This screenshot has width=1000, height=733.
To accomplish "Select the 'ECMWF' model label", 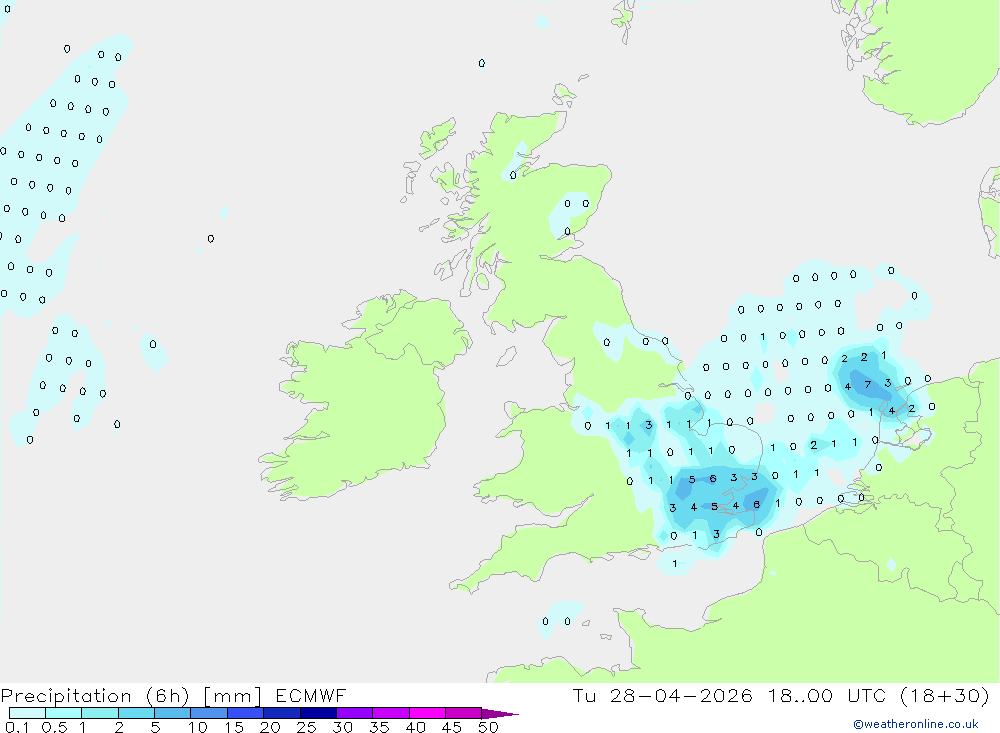I will point(311,695).
